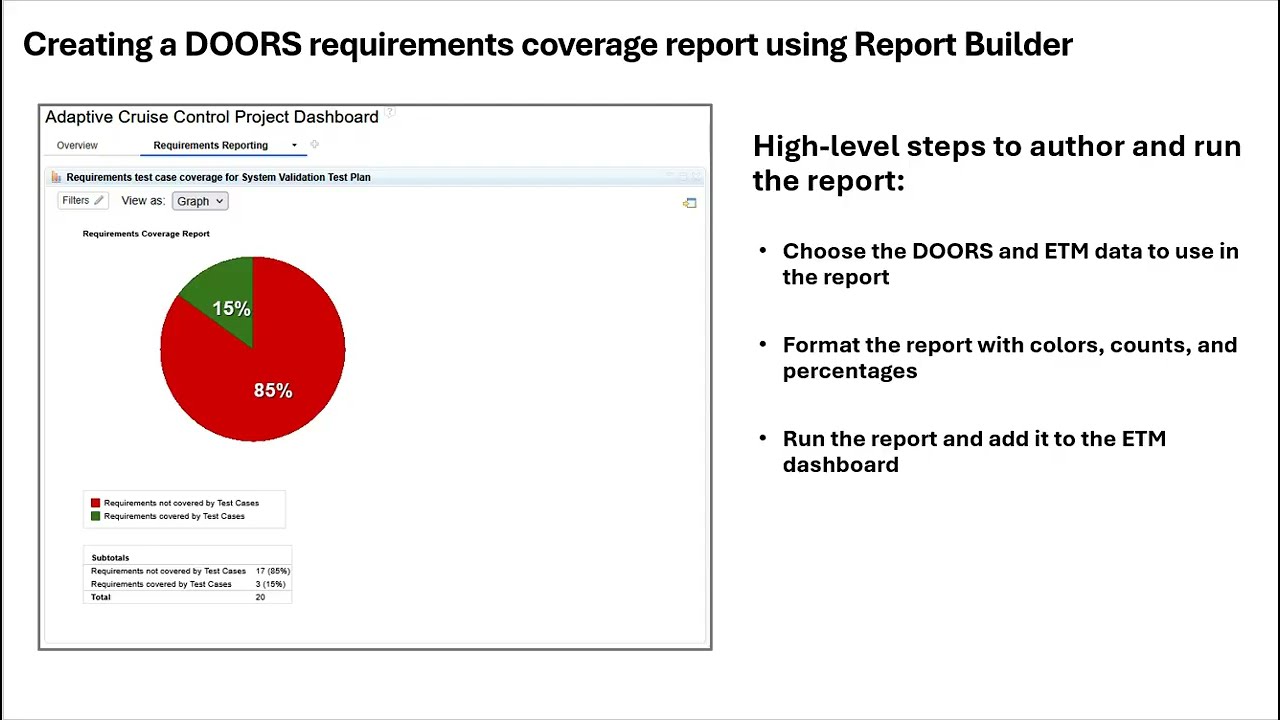The width and height of the screenshot is (1280, 720).
Task: Click the 'Total' row label in subtotals
Action: point(101,597)
